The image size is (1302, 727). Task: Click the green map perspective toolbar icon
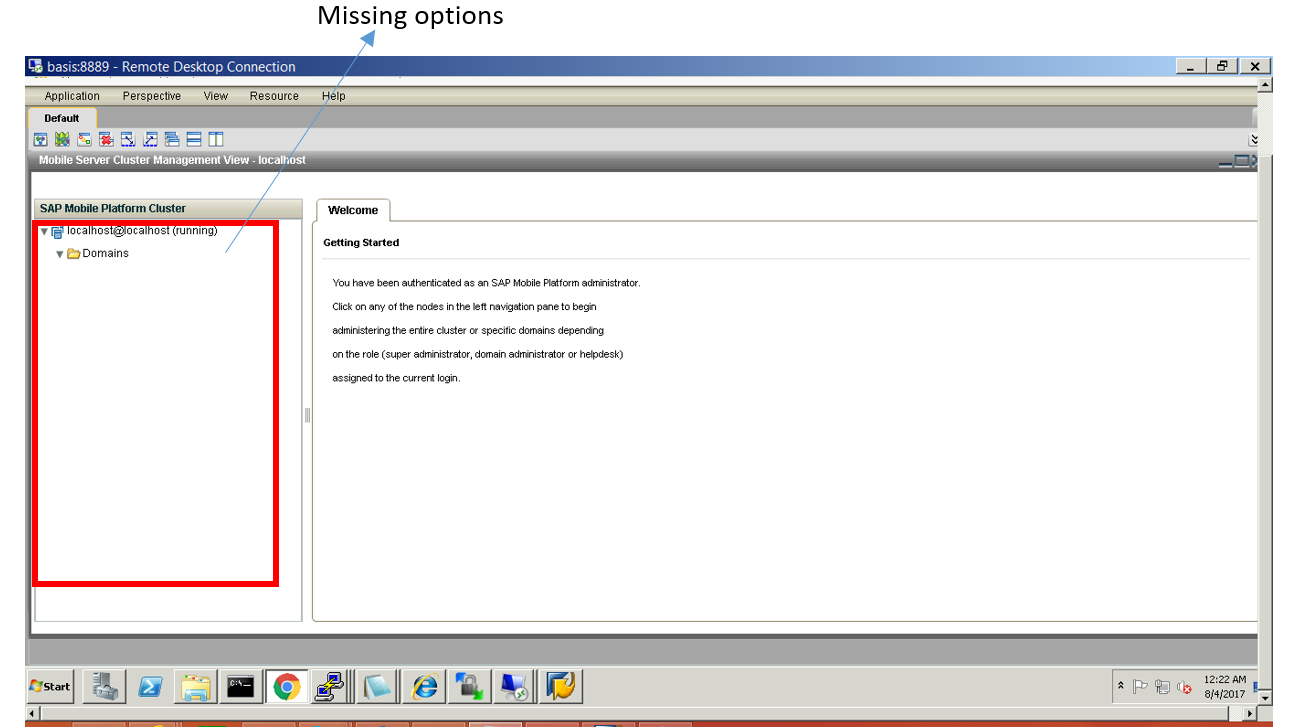click(62, 140)
